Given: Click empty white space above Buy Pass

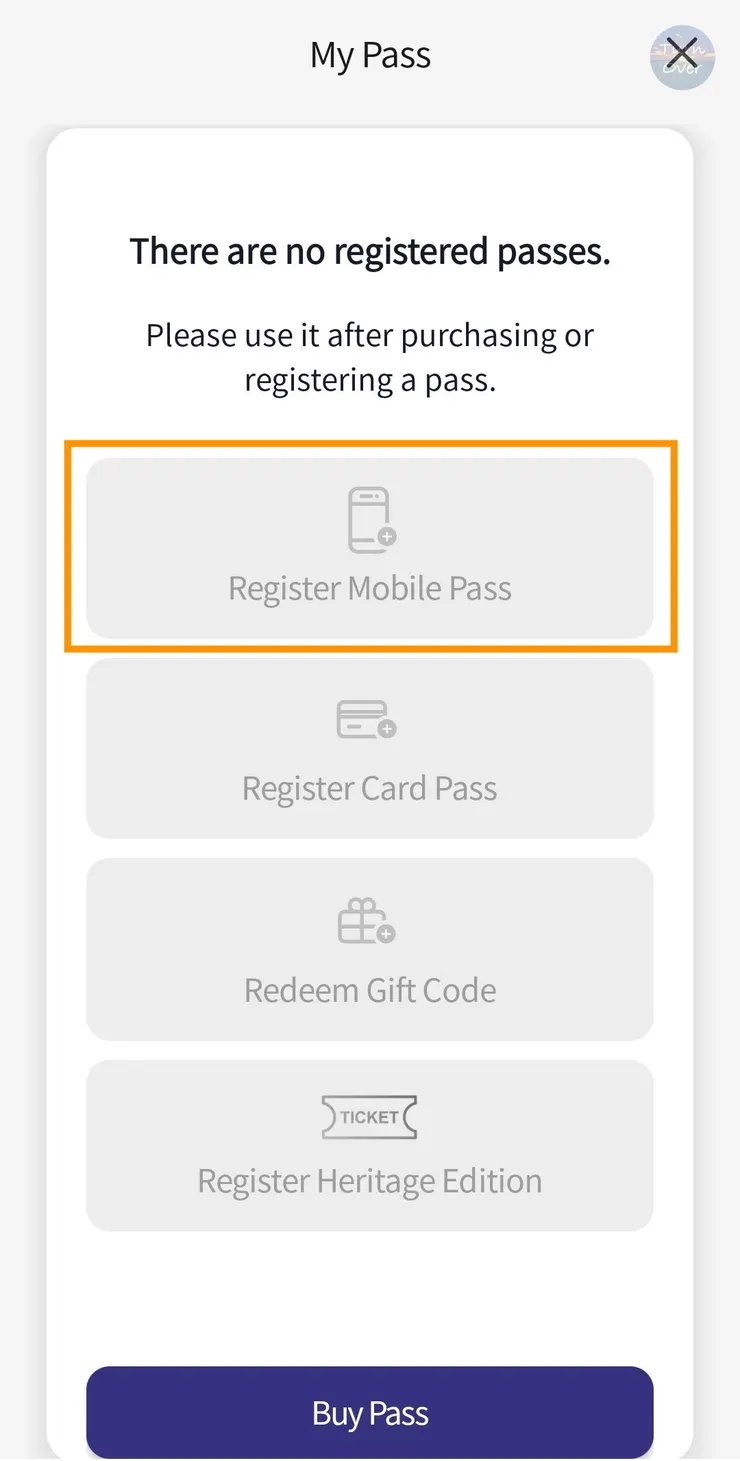Looking at the screenshot, I should point(370,1300).
